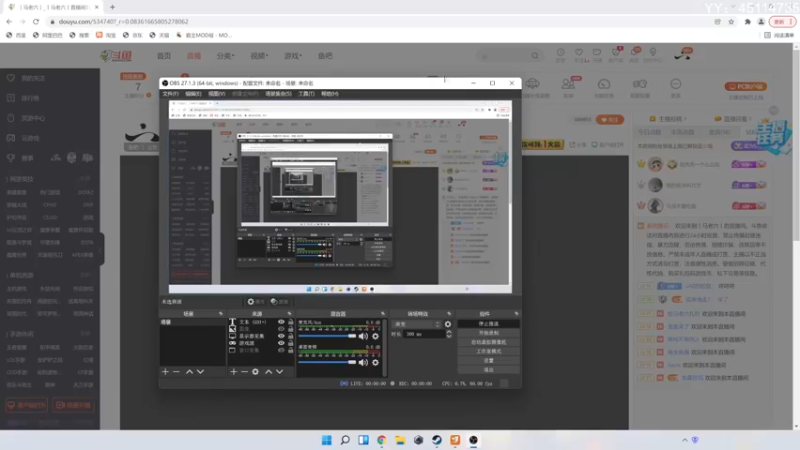Toggle visibility eye of the Text (GDI+) source
The image size is (800, 450).
[281, 322]
